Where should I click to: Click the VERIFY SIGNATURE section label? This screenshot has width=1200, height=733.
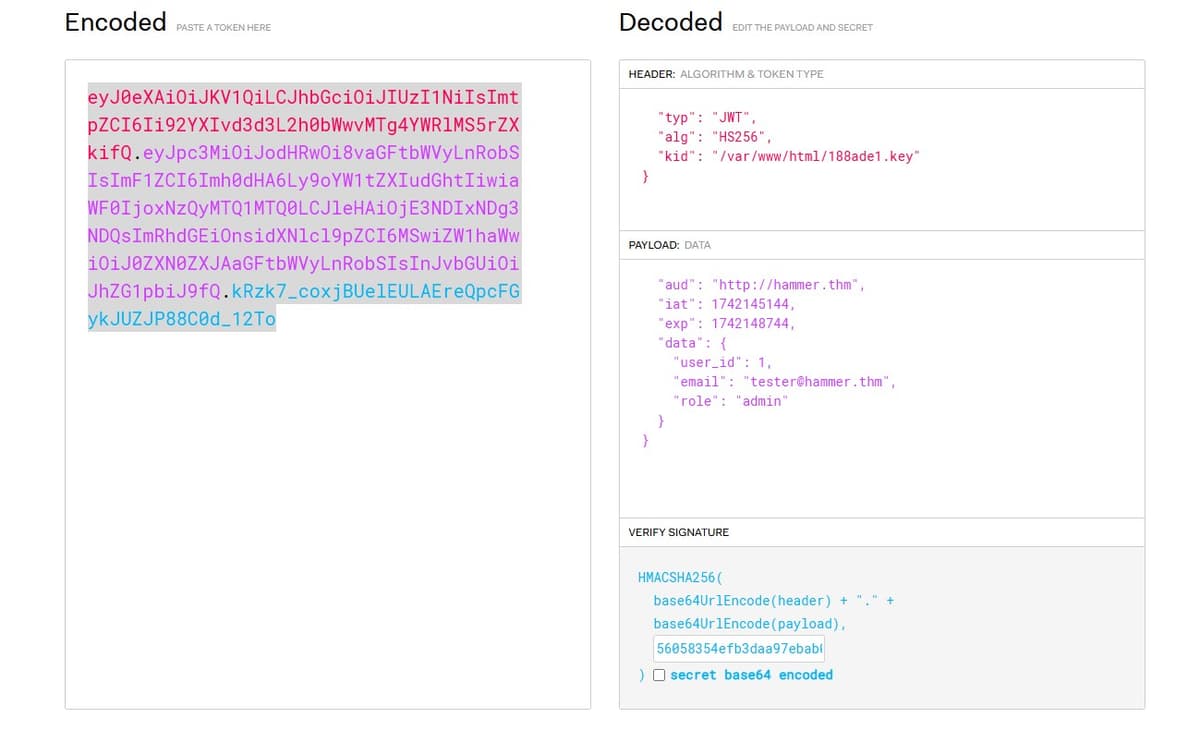[679, 532]
